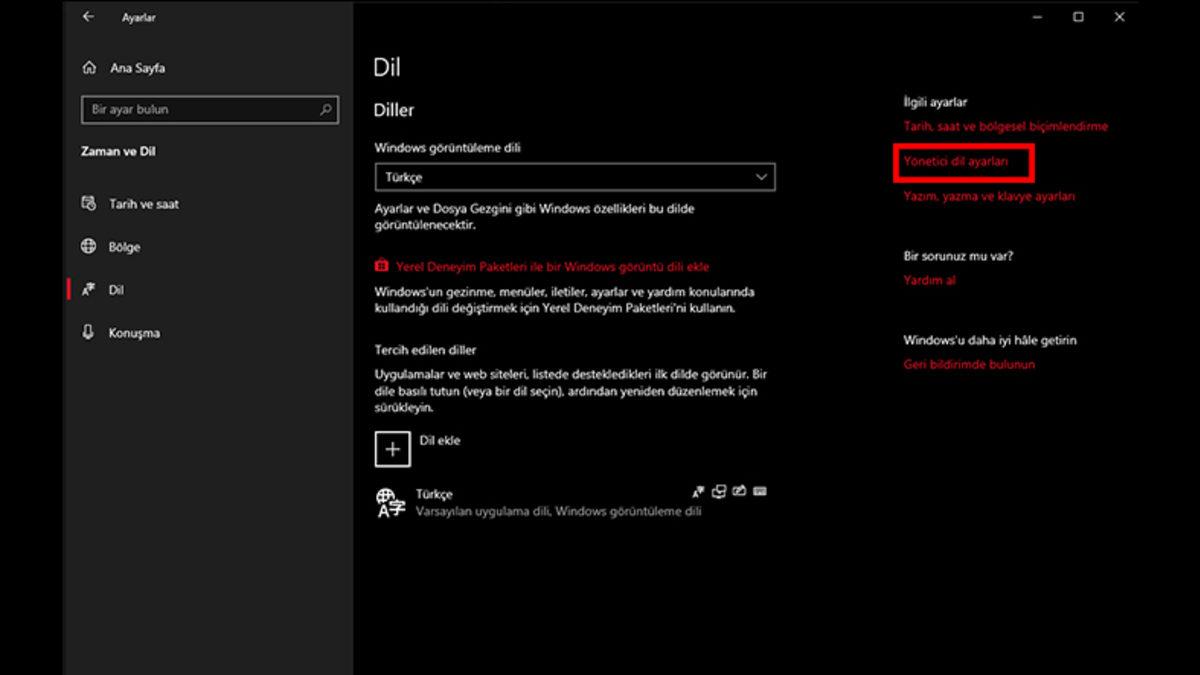This screenshot has width=1200, height=675.
Task: Open the Windows görüntüleme dili dropdown
Action: click(x=575, y=177)
